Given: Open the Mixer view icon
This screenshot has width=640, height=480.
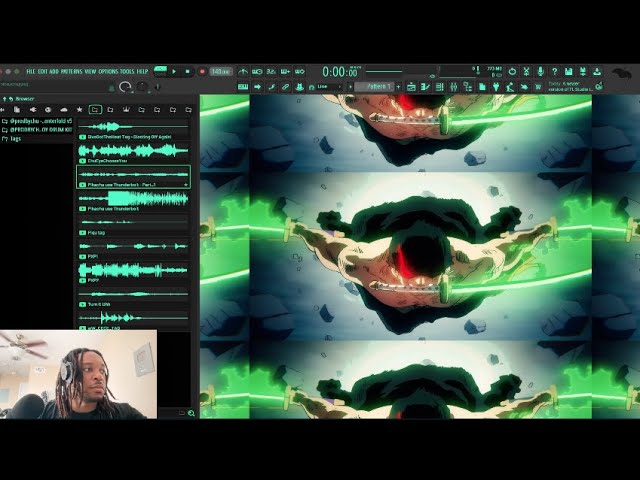Looking at the screenshot, I should pos(453,87).
